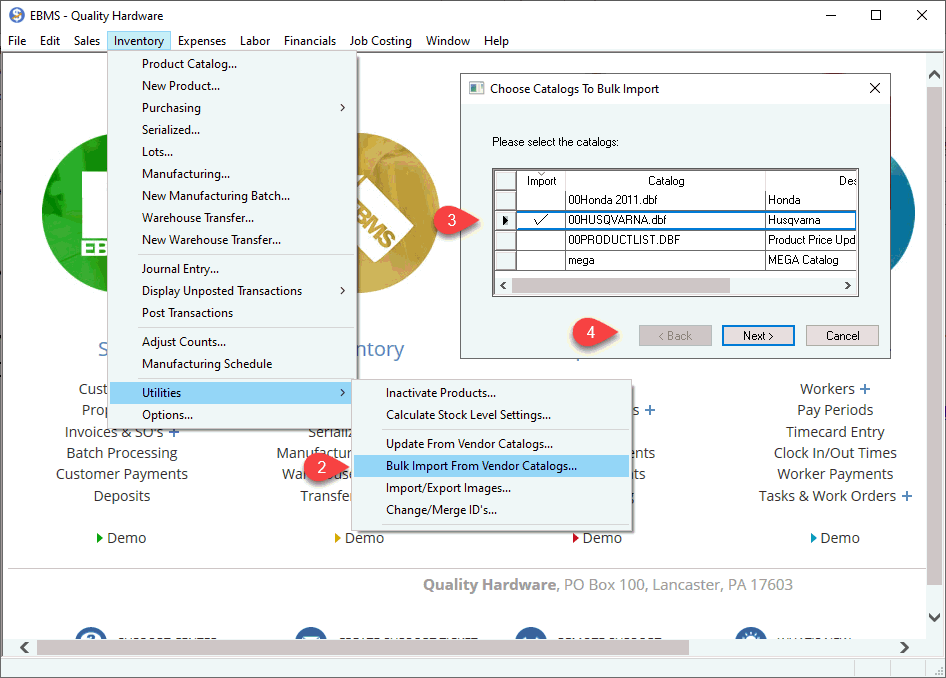Open the Labor menu
The height and width of the screenshot is (678, 946).
click(x=255, y=40)
